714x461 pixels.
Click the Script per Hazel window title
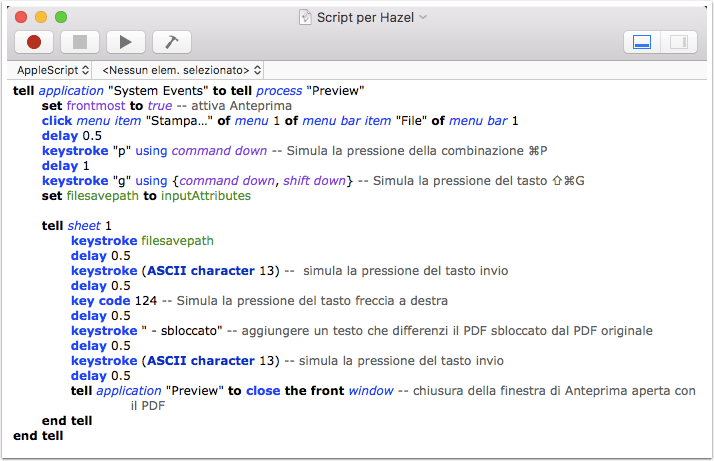(365, 17)
